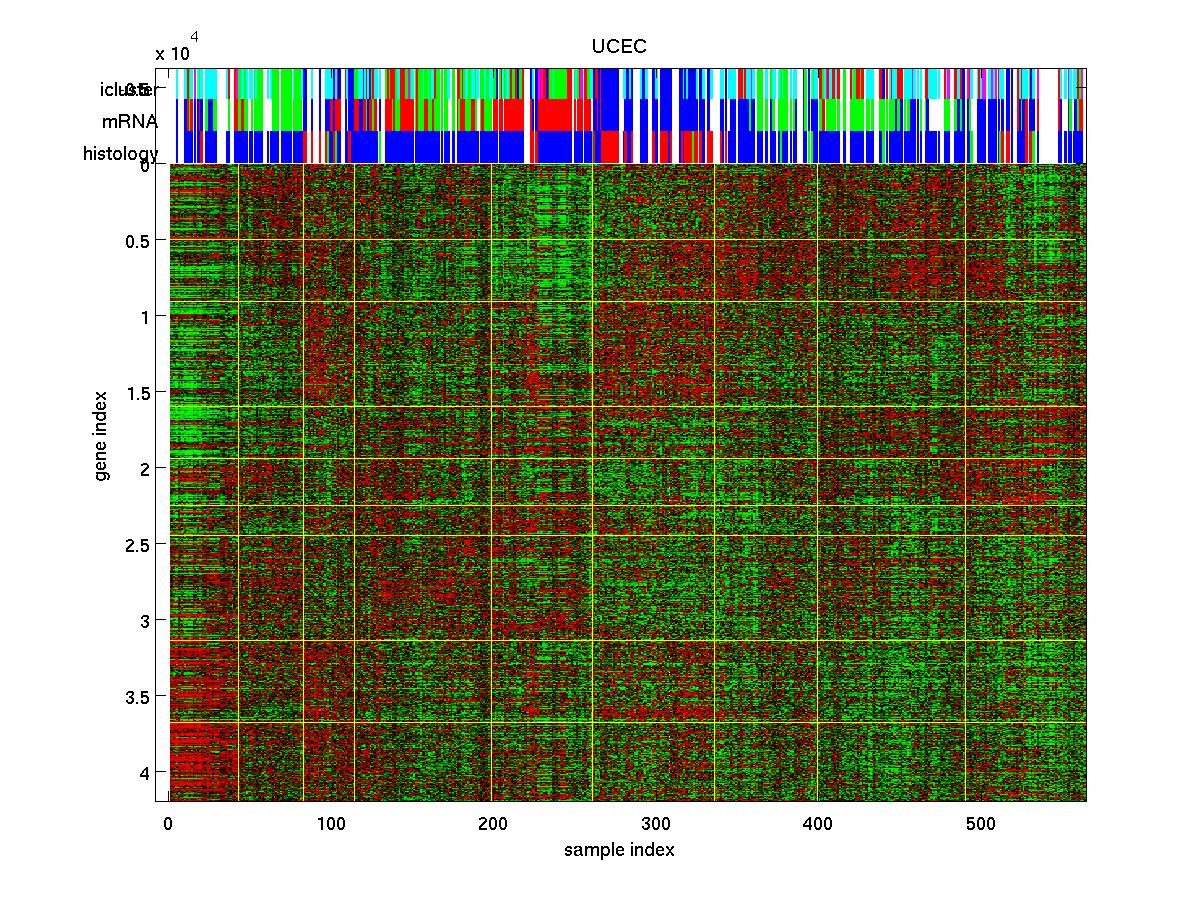Click the sample index tick label 100
Viewport: 1200px width, 900px height.
(330, 825)
